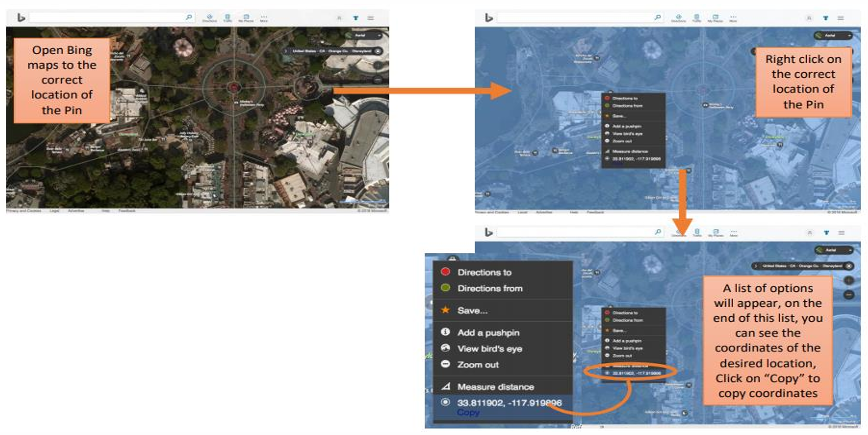Open Privacy and Cookies link under top-left map
The height and width of the screenshot is (435, 868).
(24, 211)
